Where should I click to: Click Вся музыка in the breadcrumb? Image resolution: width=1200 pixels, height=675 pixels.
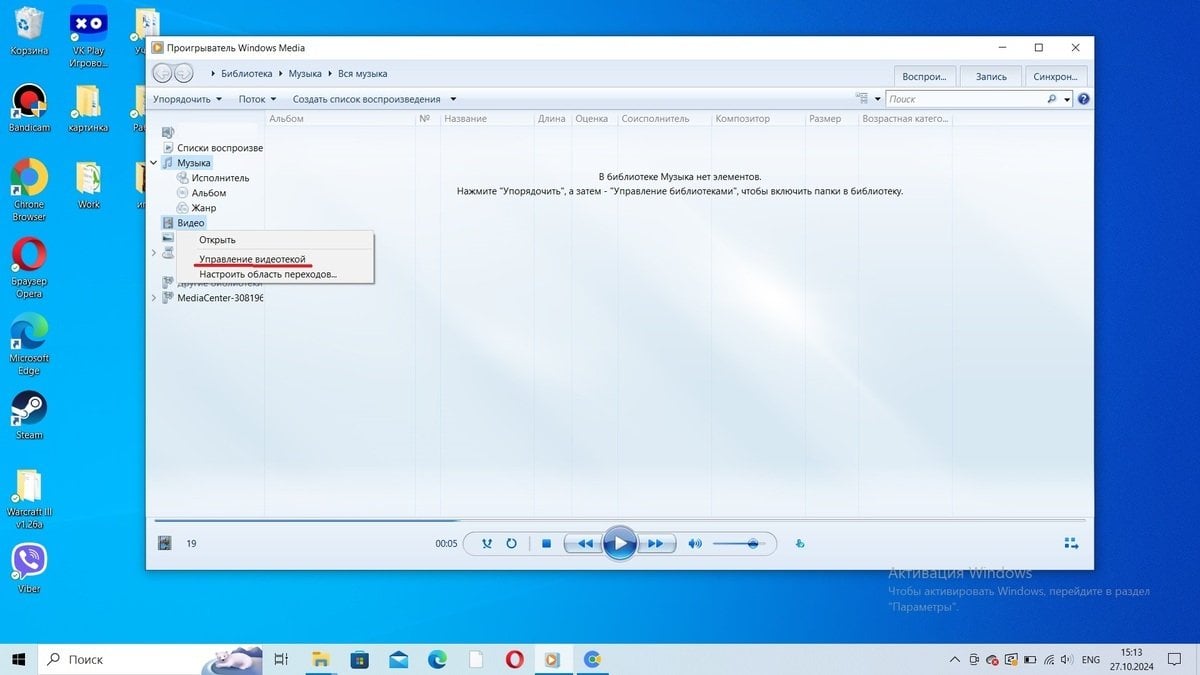[362, 74]
